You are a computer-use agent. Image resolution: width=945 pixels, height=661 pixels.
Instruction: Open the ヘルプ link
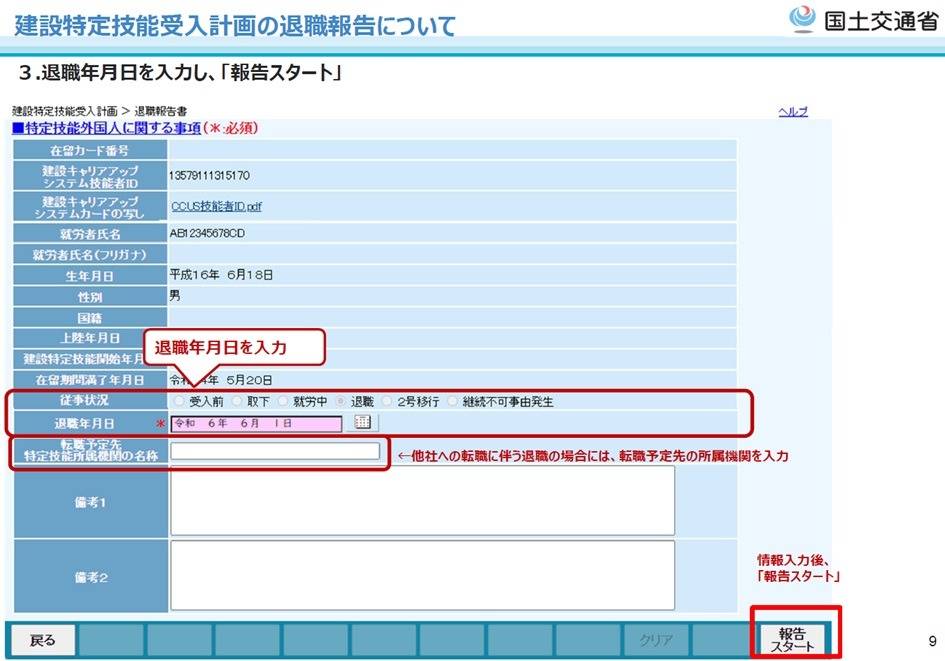click(792, 112)
